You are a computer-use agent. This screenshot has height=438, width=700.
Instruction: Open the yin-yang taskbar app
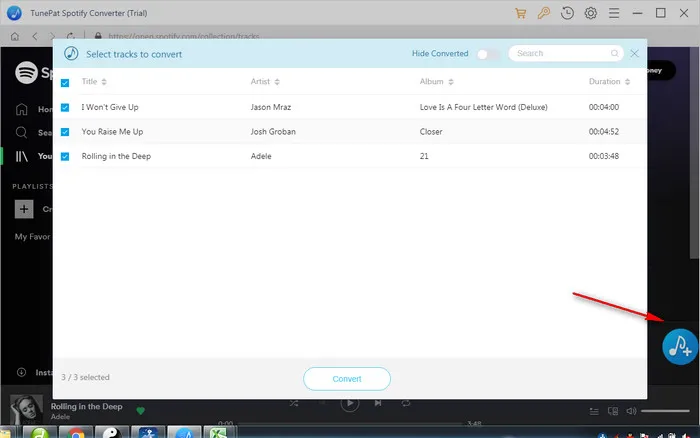point(112,432)
